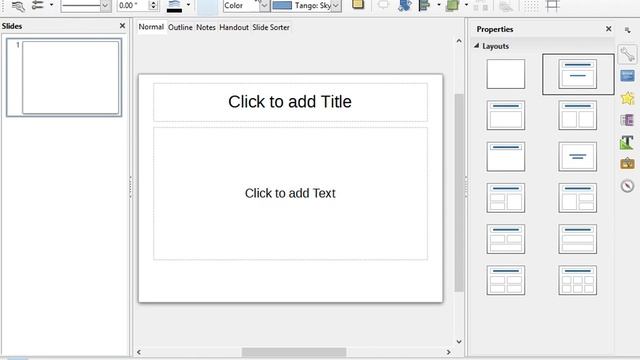Image resolution: width=640 pixels, height=360 pixels.
Task: Open the Custom Animation star icon deck
Action: tap(627, 98)
